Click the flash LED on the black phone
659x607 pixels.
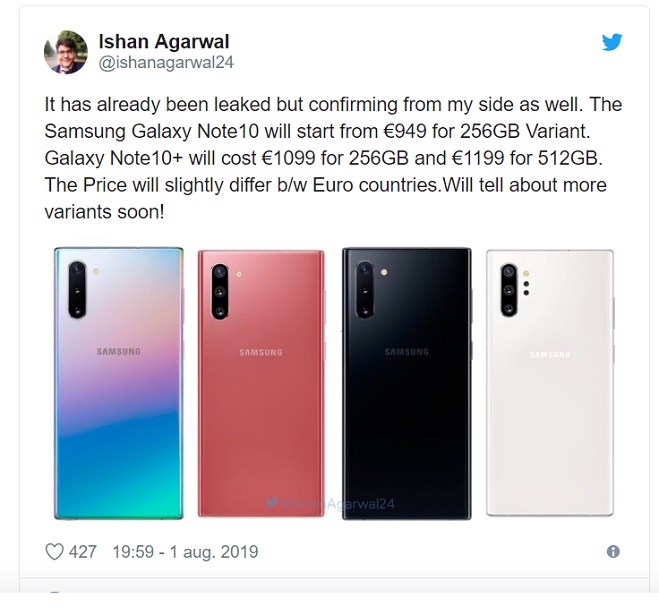click(x=384, y=272)
